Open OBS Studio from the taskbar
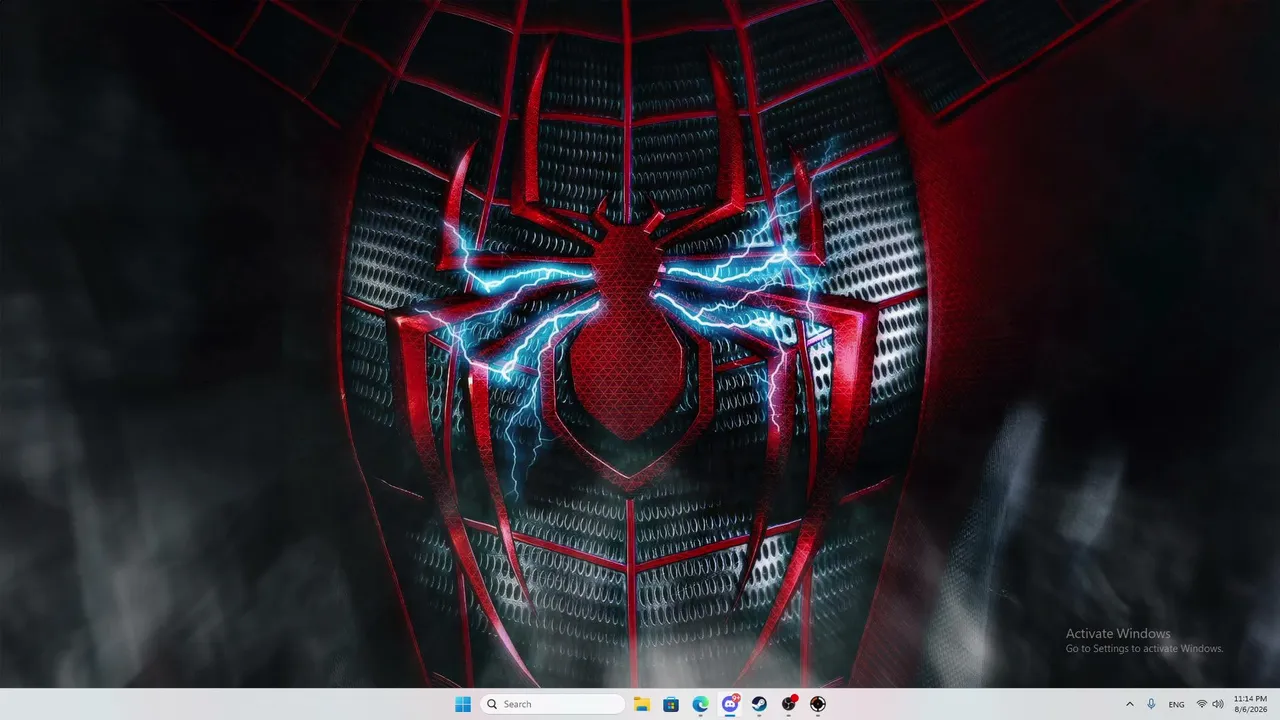Viewport: 1280px width, 720px height. point(789,704)
